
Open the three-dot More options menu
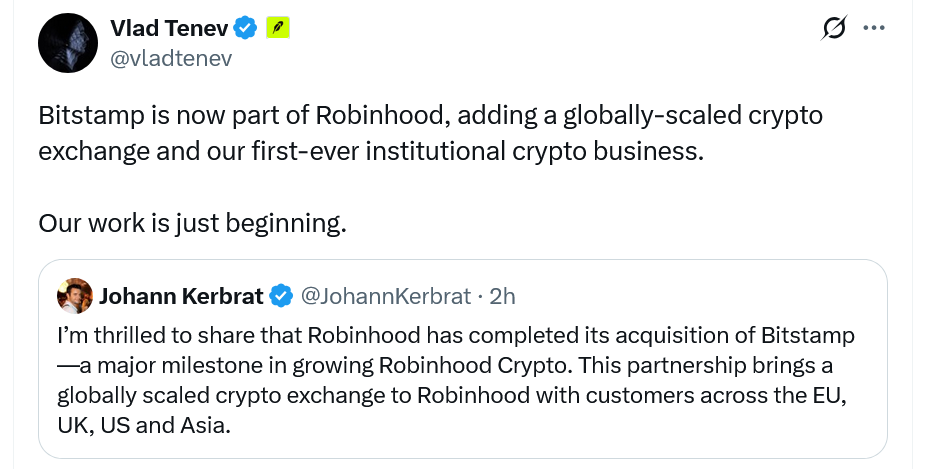pyautogui.click(x=873, y=29)
